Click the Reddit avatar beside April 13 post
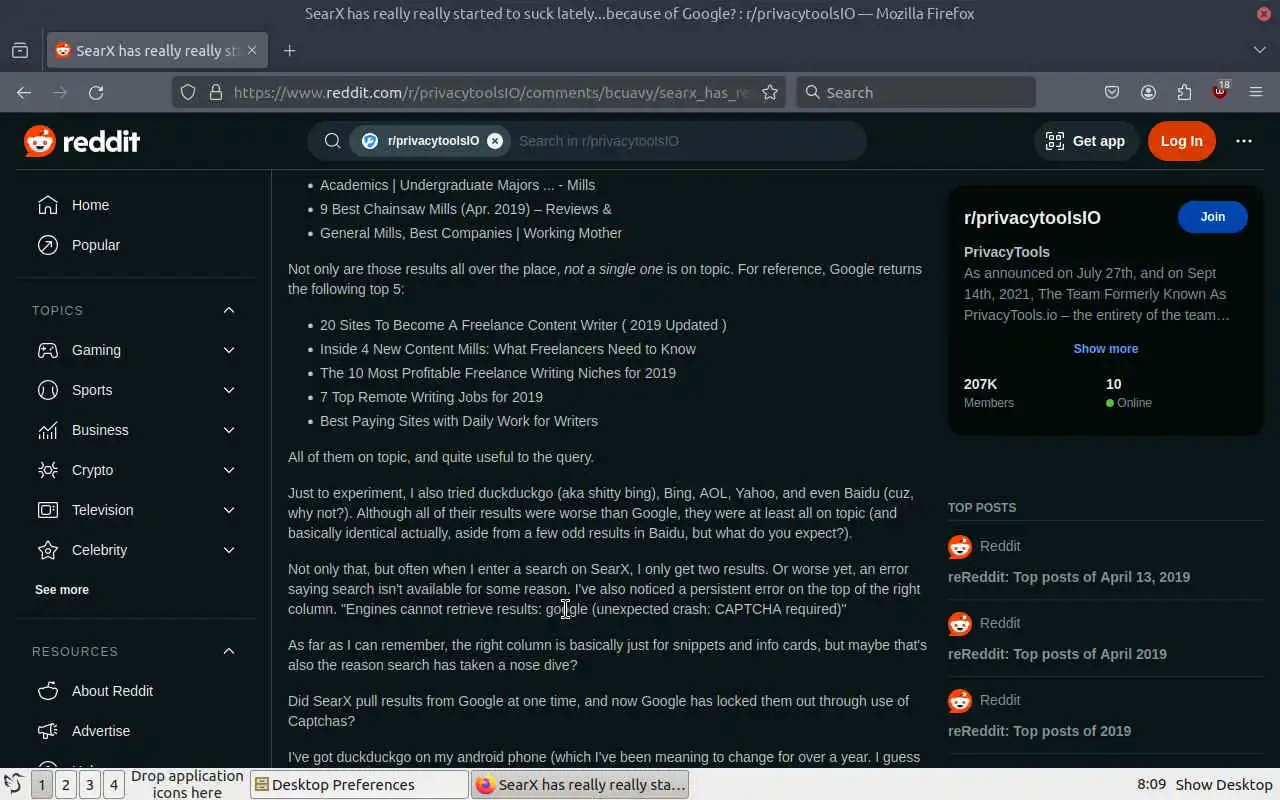1280x800 pixels. point(960,546)
